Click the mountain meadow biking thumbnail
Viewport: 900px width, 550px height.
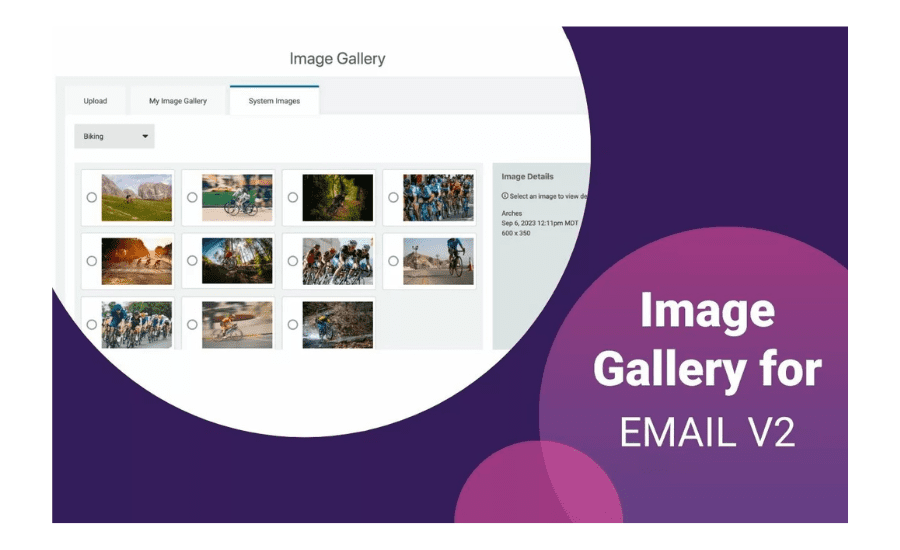pos(137,197)
